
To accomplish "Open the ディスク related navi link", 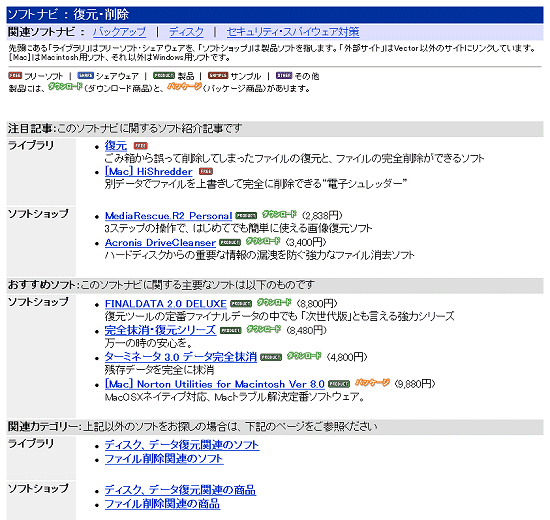I will coord(186,32).
